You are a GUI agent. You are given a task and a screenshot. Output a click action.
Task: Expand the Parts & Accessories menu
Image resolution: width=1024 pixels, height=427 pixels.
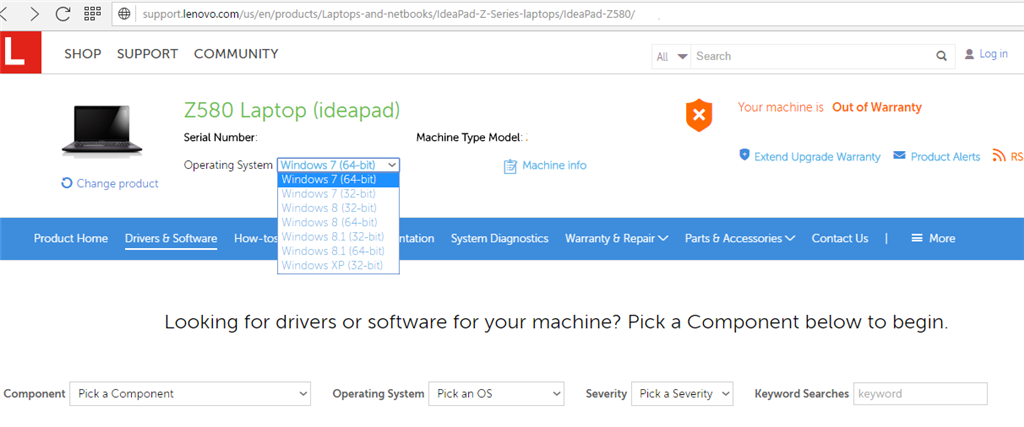pyautogui.click(x=740, y=238)
